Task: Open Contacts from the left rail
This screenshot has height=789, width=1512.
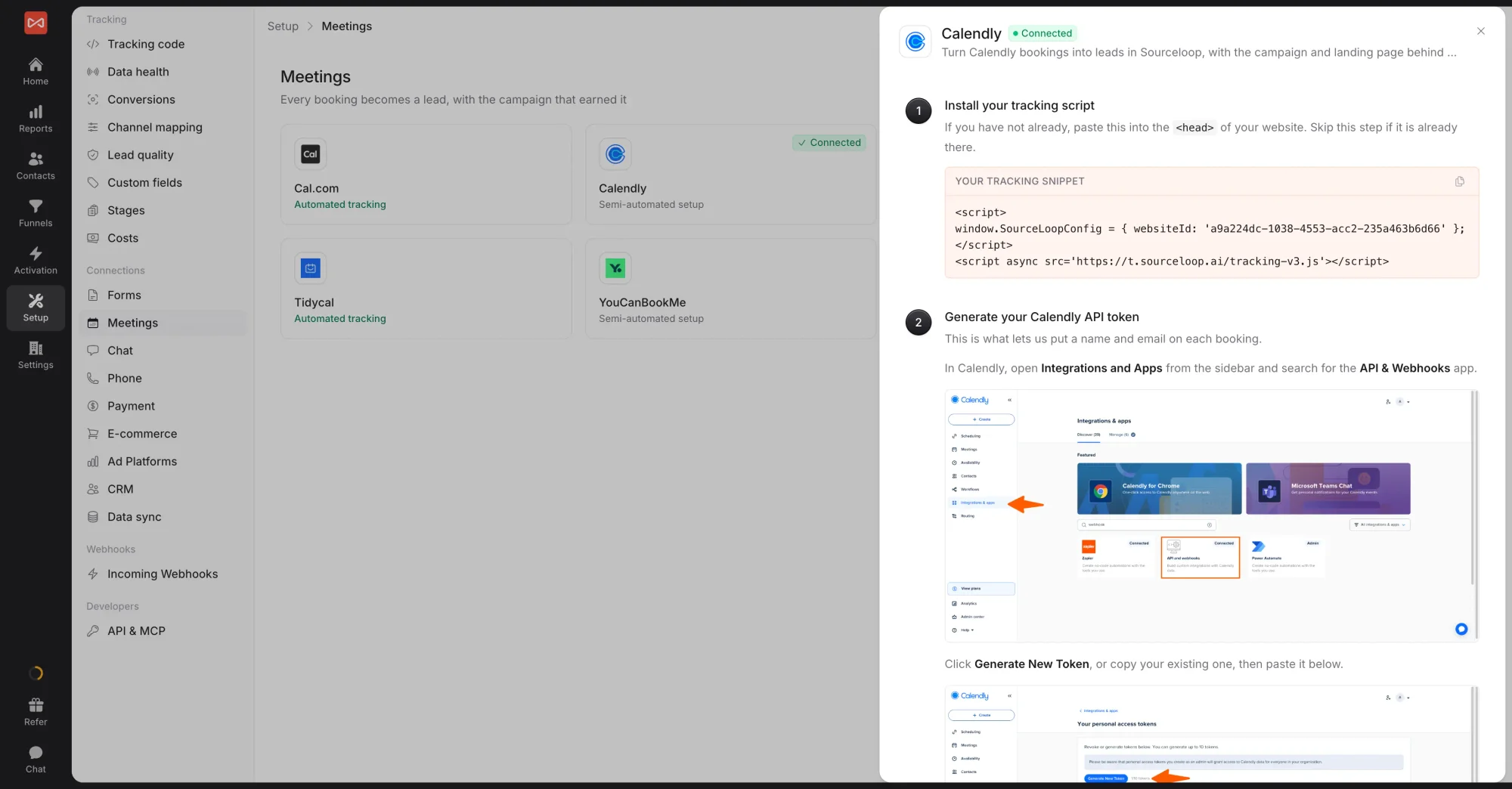Action: click(36, 166)
